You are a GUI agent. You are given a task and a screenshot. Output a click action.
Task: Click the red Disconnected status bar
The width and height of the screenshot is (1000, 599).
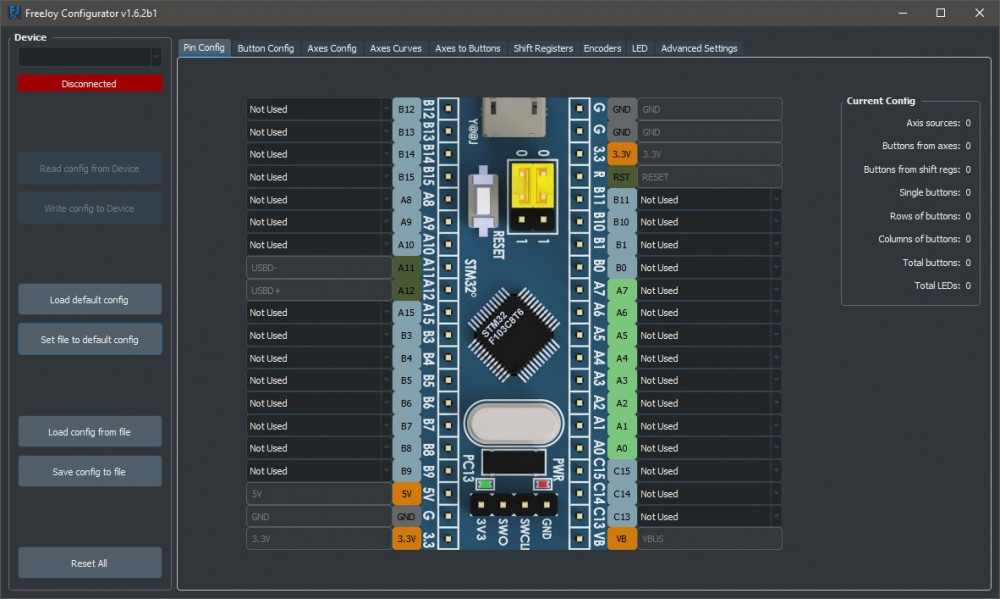click(89, 84)
